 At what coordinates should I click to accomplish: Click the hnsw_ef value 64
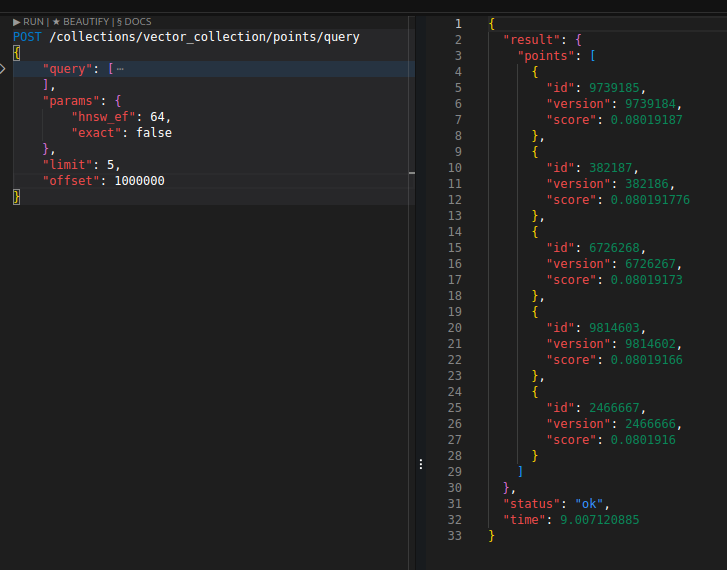pos(160,117)
